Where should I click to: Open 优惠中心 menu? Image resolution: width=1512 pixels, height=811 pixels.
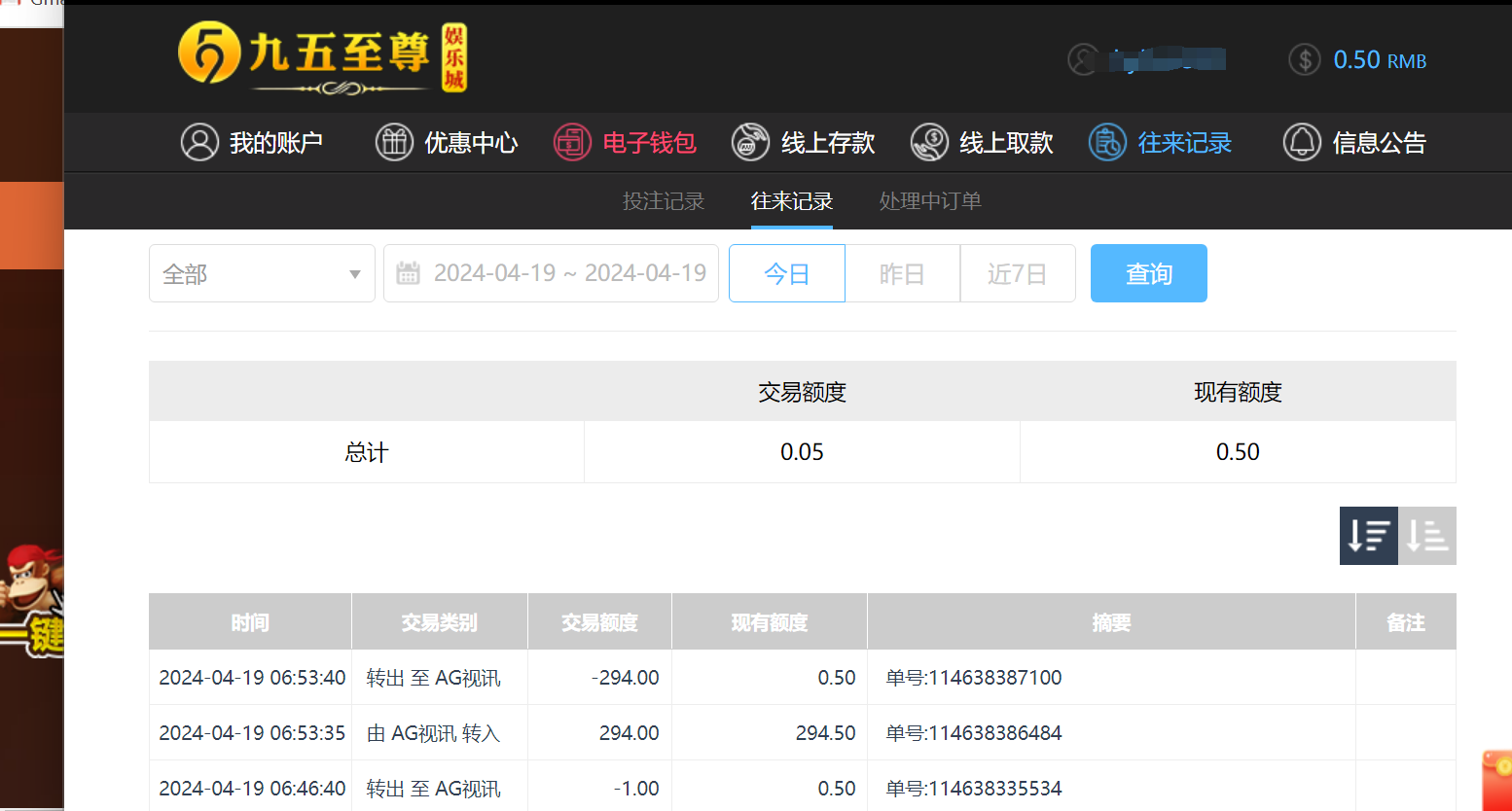point(447,143)
